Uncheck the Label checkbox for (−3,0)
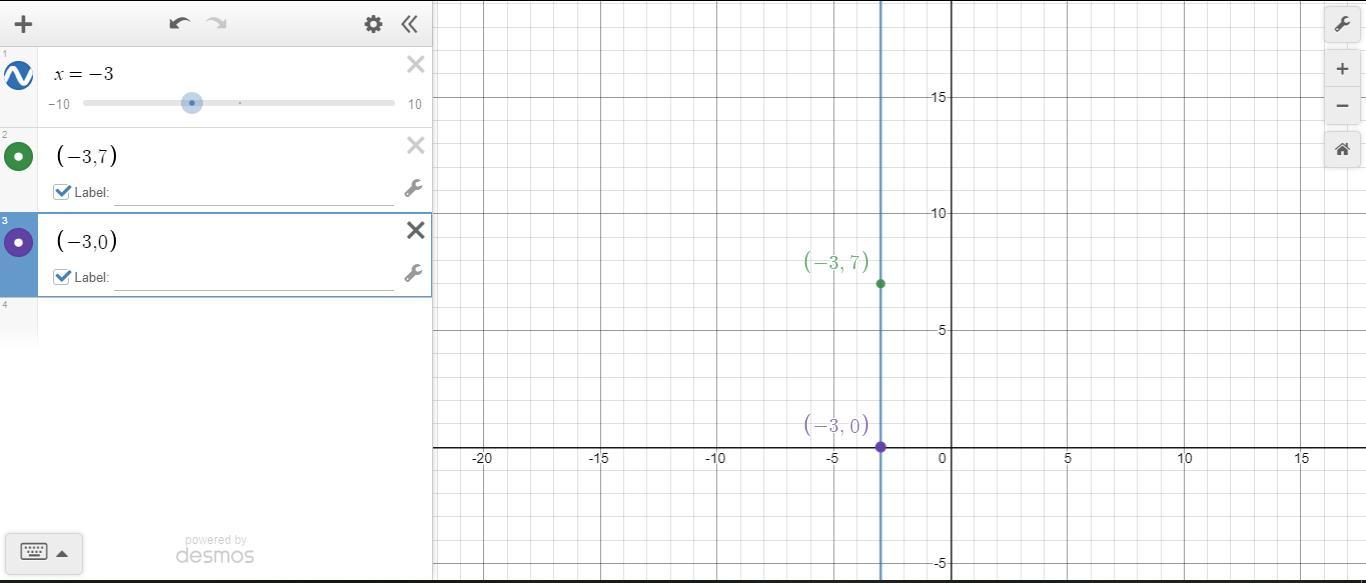Image resolution: width=1366 pixels, height=583 pixels. (x=62, y=276)
